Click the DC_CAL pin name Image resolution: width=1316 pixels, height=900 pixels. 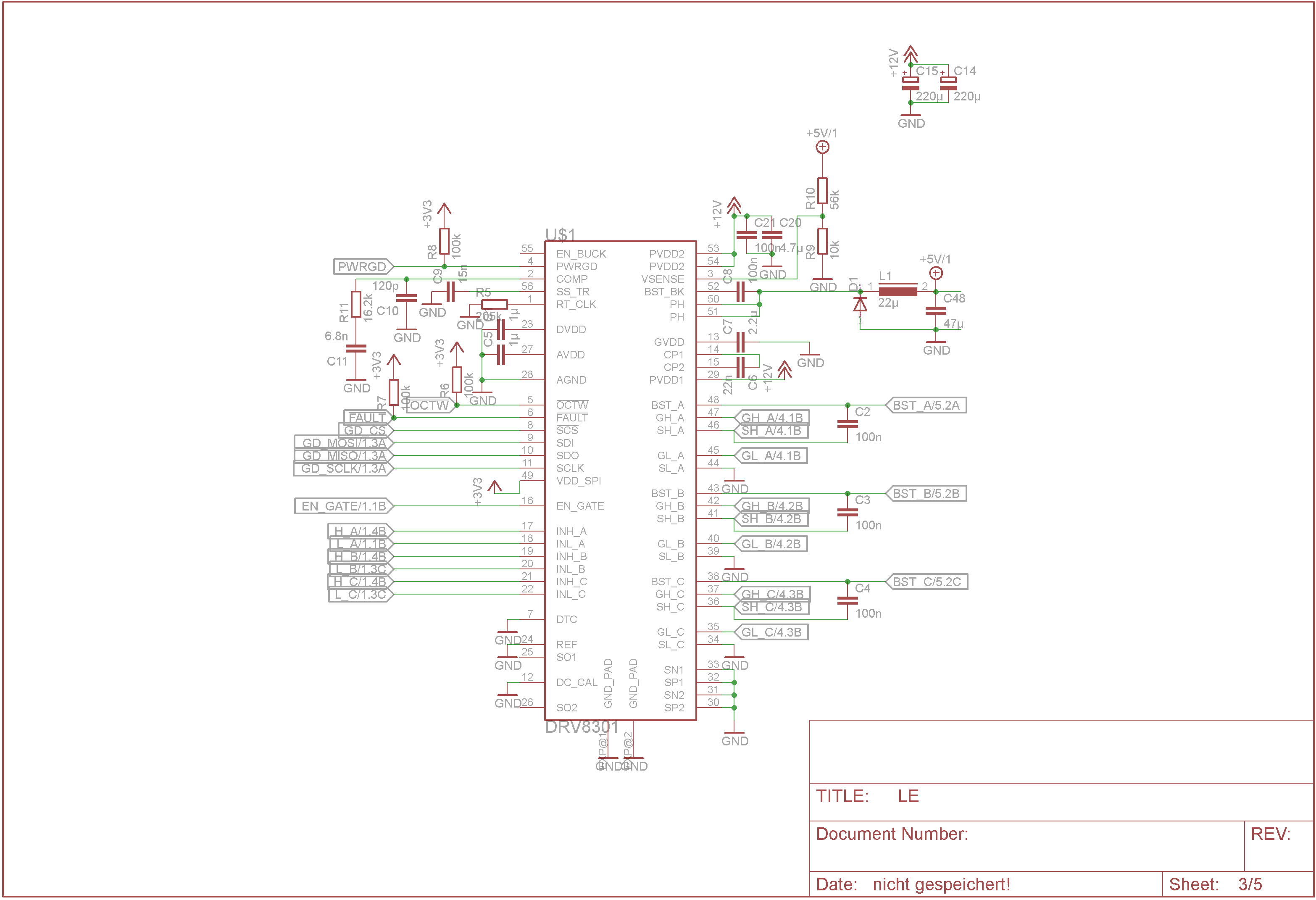tap(577, 683)
